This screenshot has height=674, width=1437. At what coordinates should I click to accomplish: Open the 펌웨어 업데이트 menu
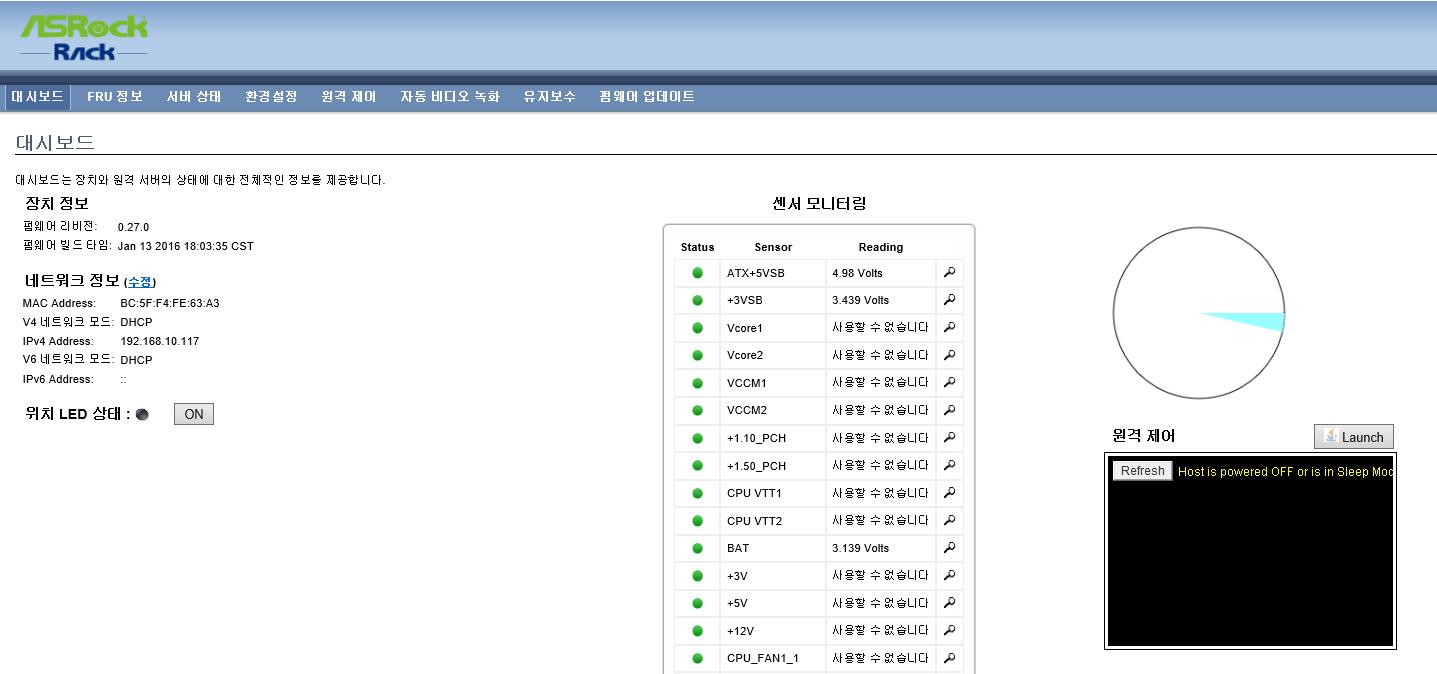pyautogui.click(x=647, y=97)
